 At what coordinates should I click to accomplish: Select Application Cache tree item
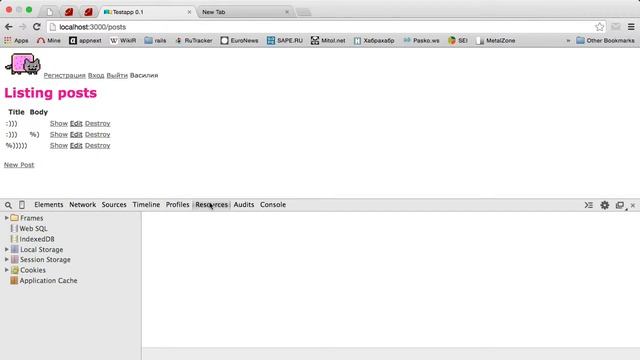coord(44,280)
